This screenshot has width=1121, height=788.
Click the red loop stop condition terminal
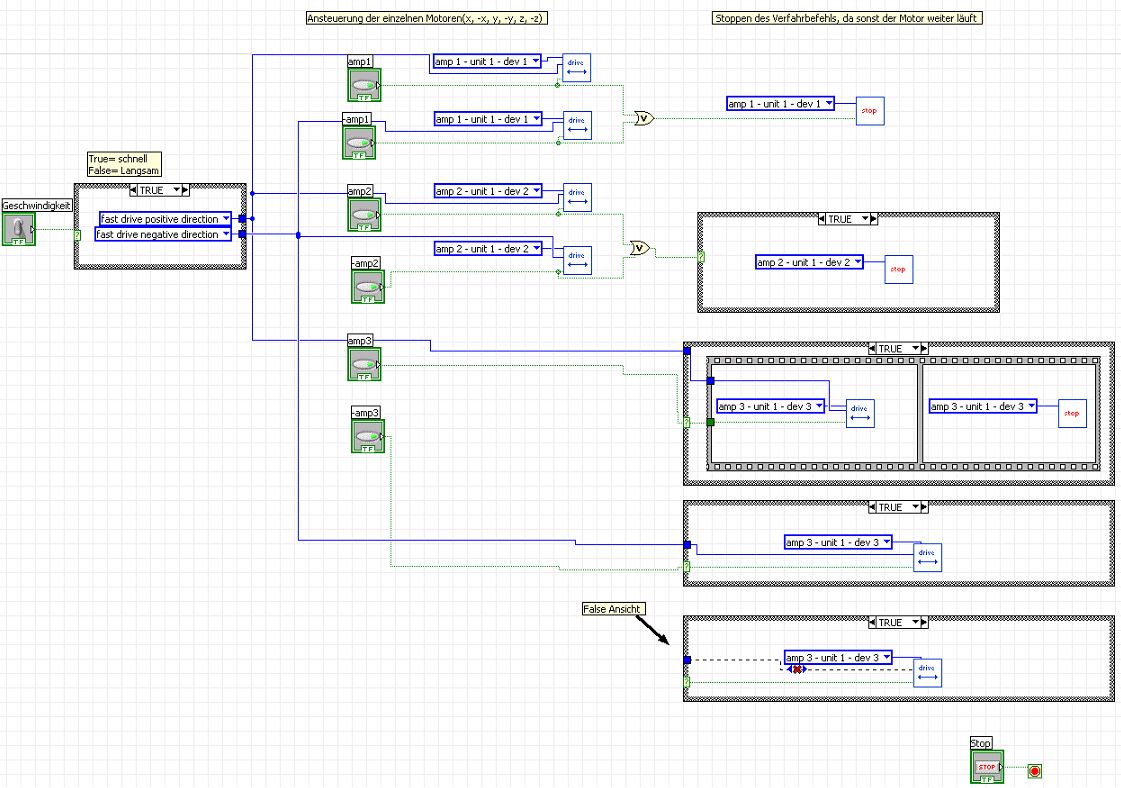(x=1034, y=771)
